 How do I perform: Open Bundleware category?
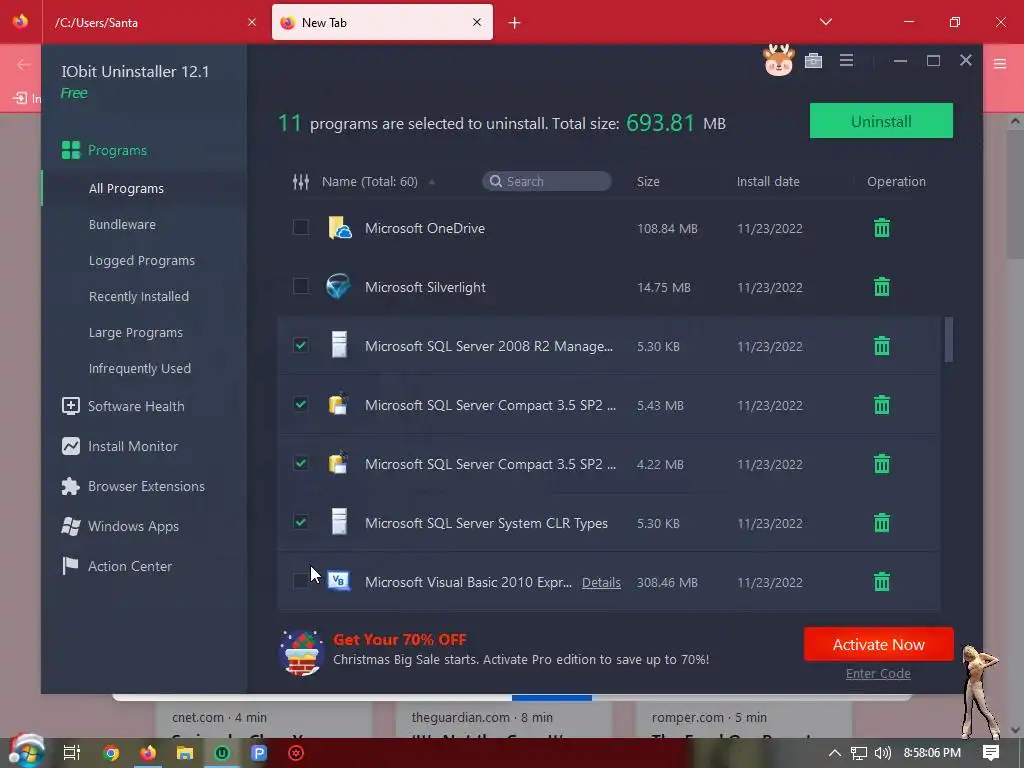pyautogui.click(x=122, y=224)
